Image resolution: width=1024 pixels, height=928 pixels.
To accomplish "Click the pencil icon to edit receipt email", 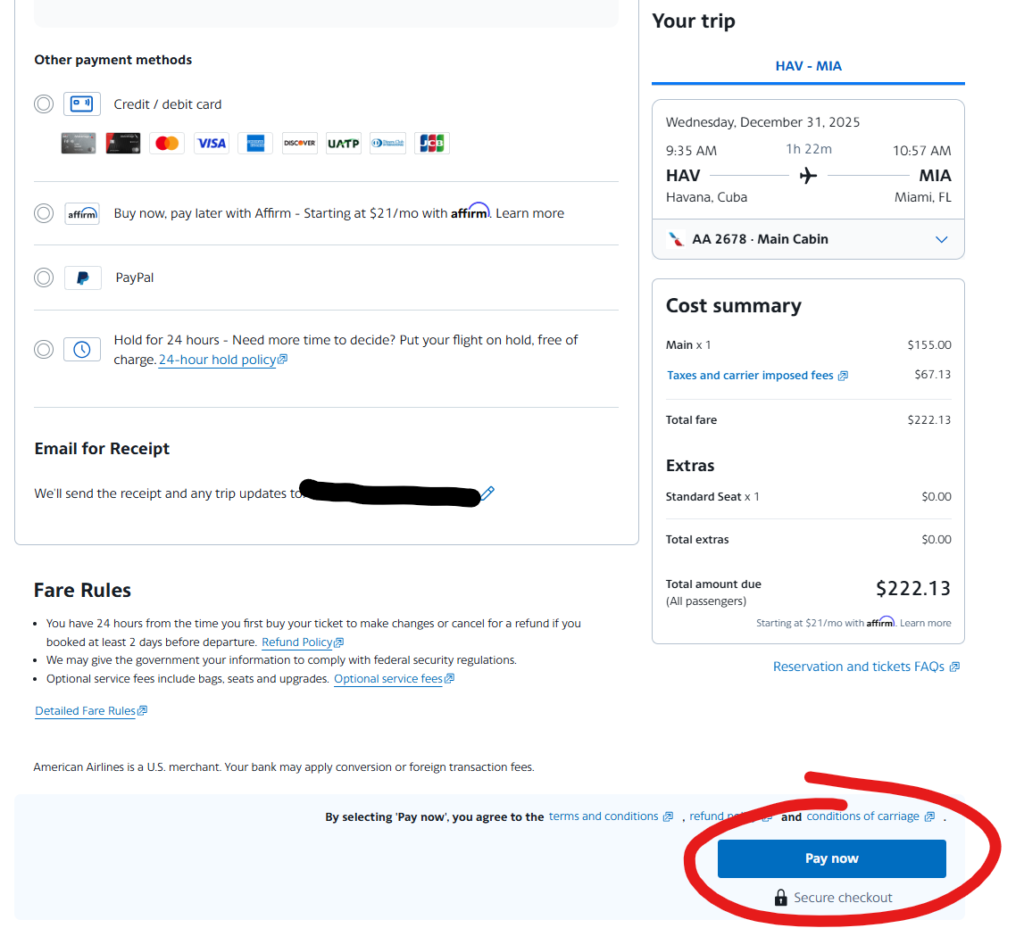I will click(x=487, y=493).
